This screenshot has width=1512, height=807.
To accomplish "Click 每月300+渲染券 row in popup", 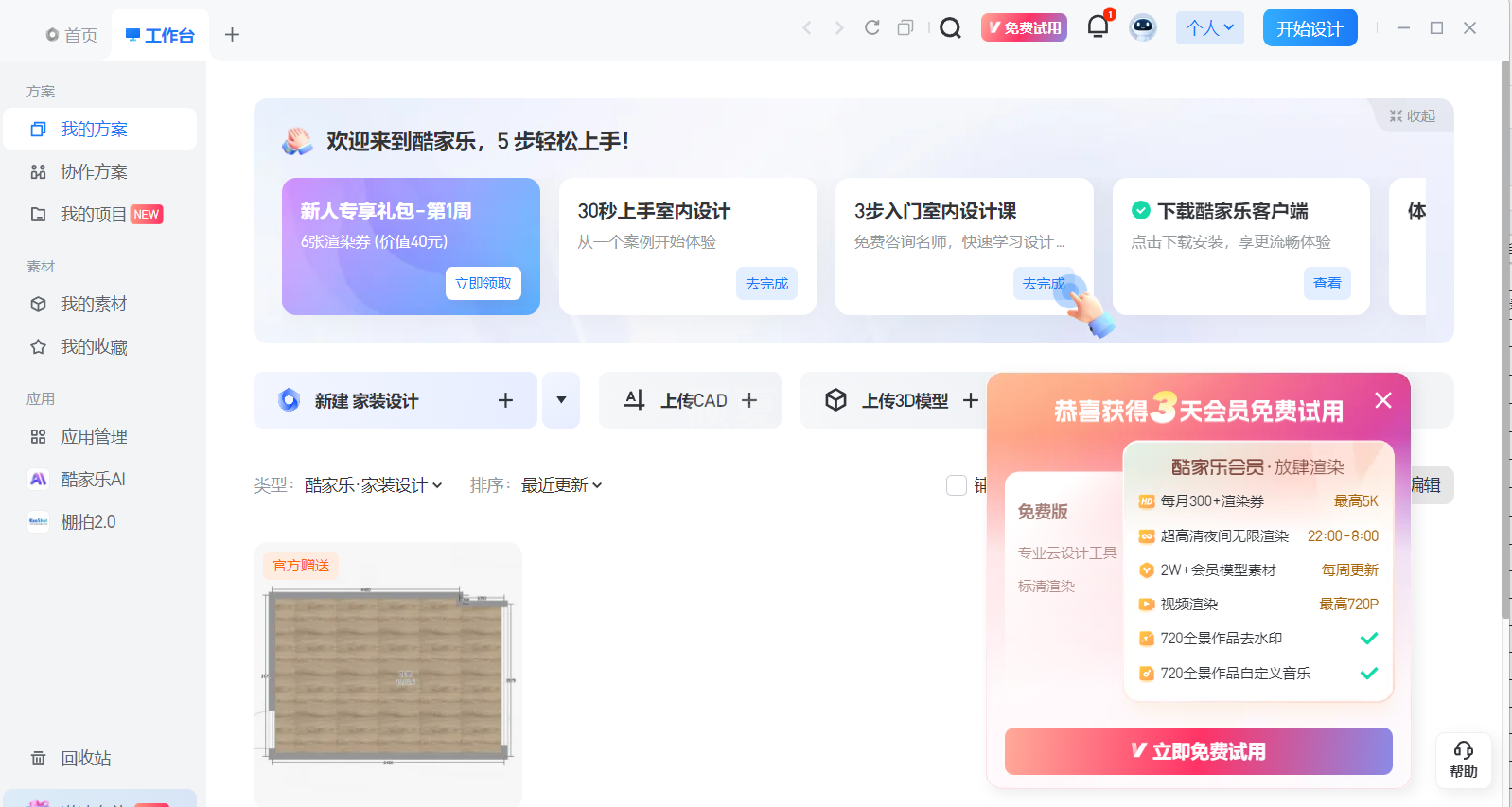I will [x=1258, y=501].
